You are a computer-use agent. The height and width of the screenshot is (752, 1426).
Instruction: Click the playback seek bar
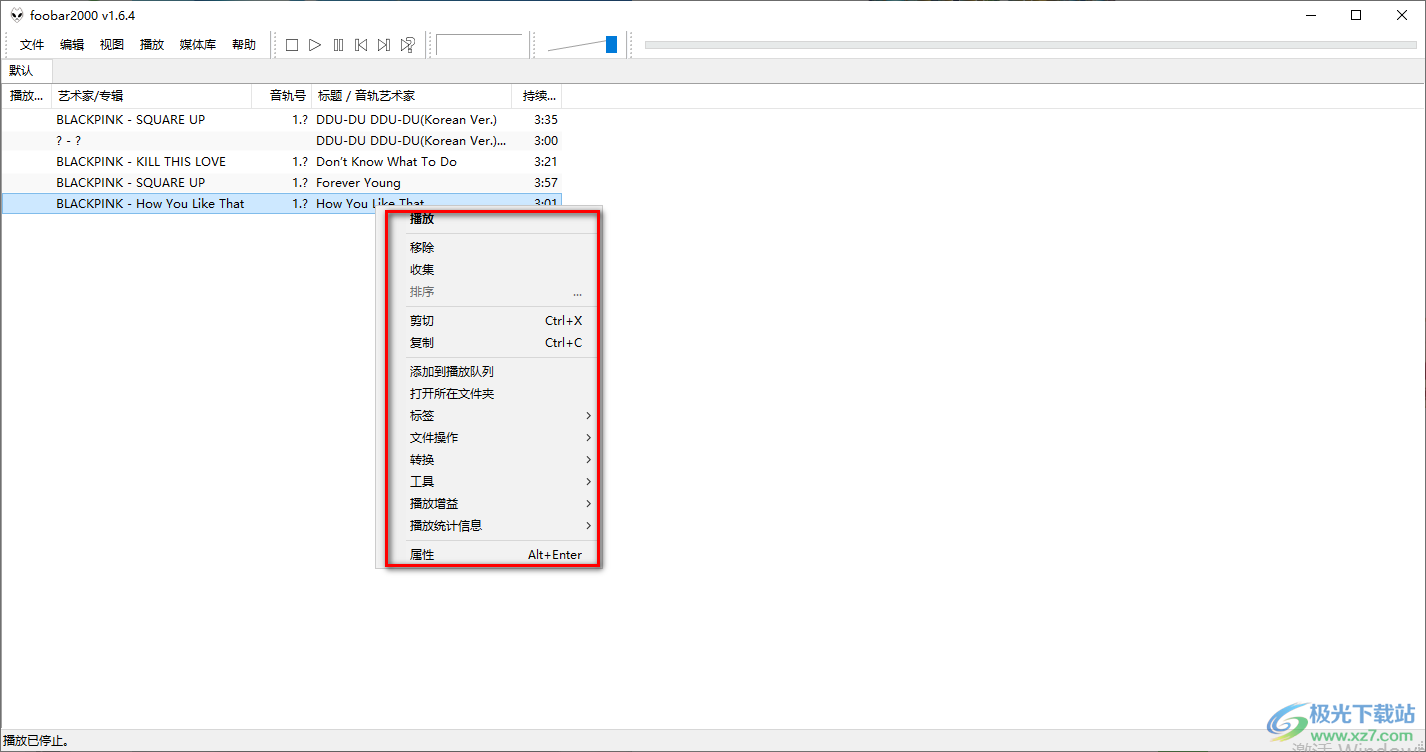tap(1030, 45)
